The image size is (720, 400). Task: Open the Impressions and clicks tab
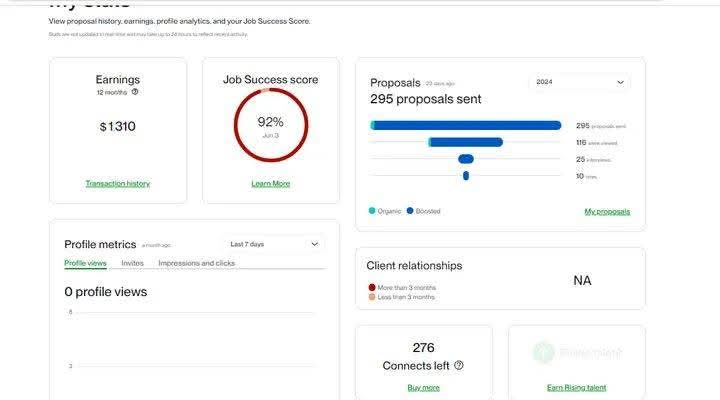(x=196, y=263)
